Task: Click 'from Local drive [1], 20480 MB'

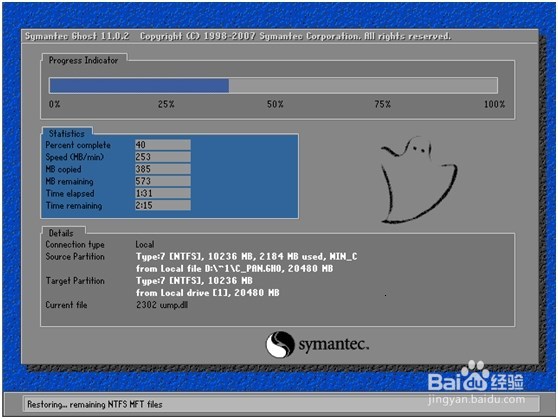Action: 208,293
